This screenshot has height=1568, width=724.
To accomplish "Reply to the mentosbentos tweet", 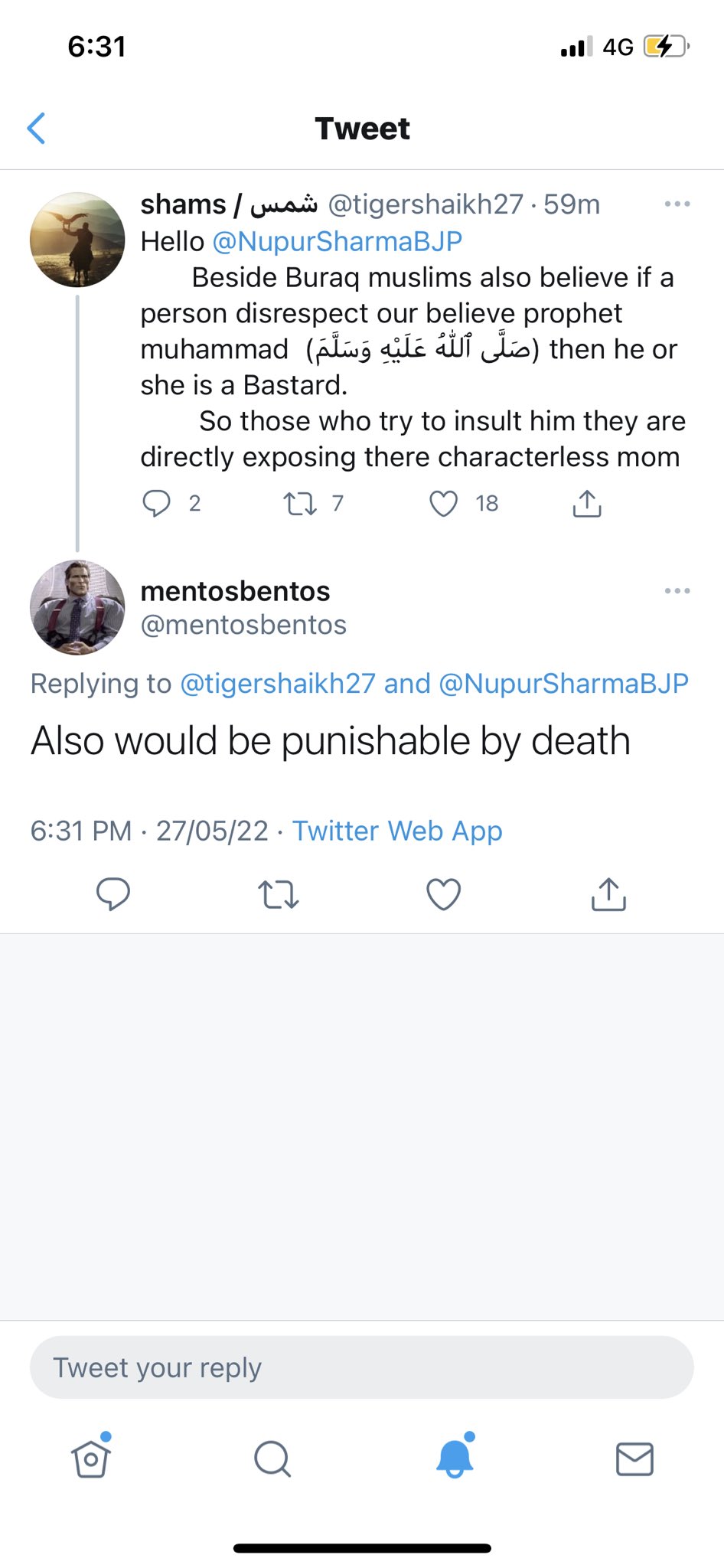I will point(113,893).
